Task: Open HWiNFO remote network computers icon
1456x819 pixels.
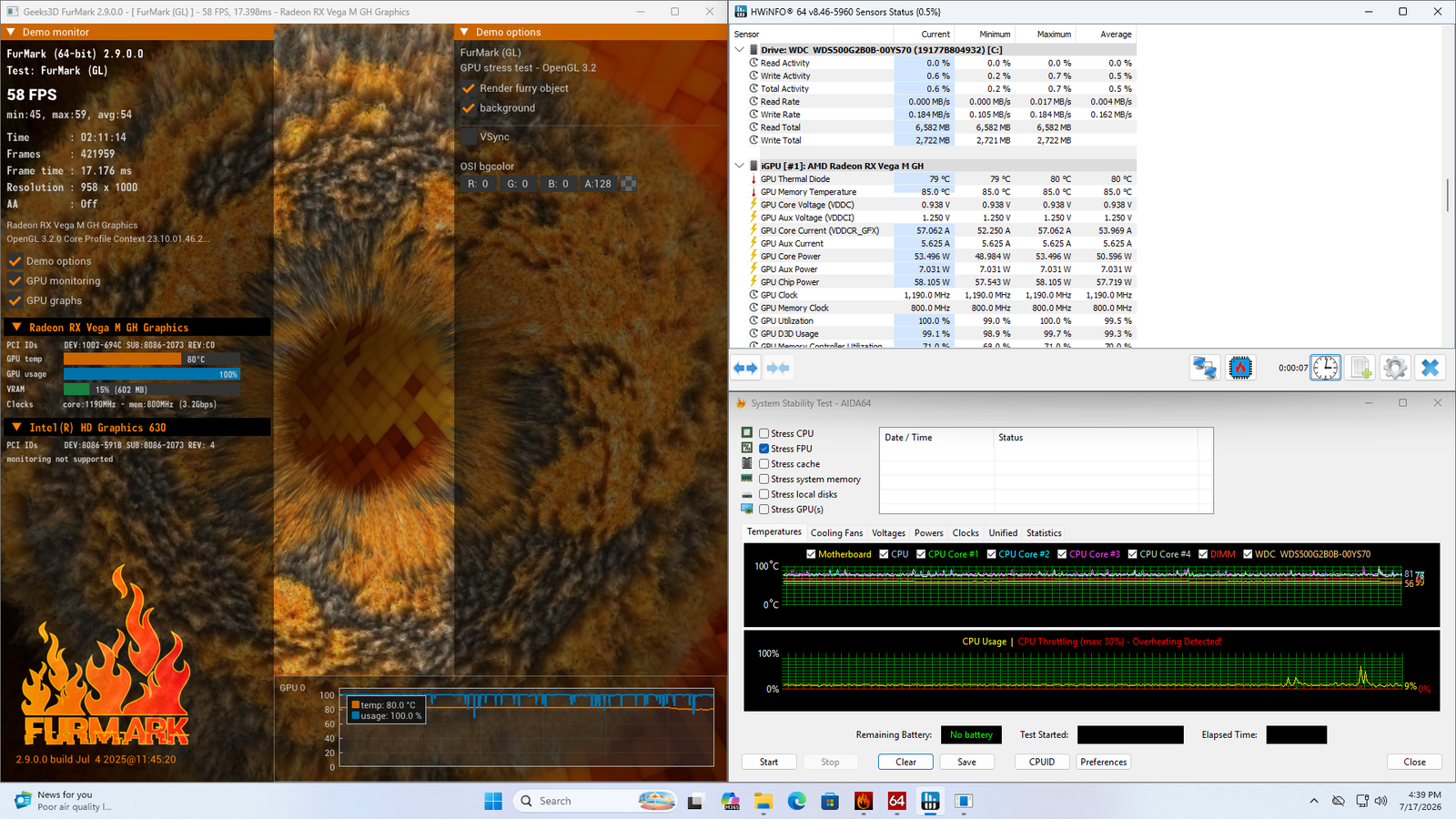Action: click(1205, 368)
